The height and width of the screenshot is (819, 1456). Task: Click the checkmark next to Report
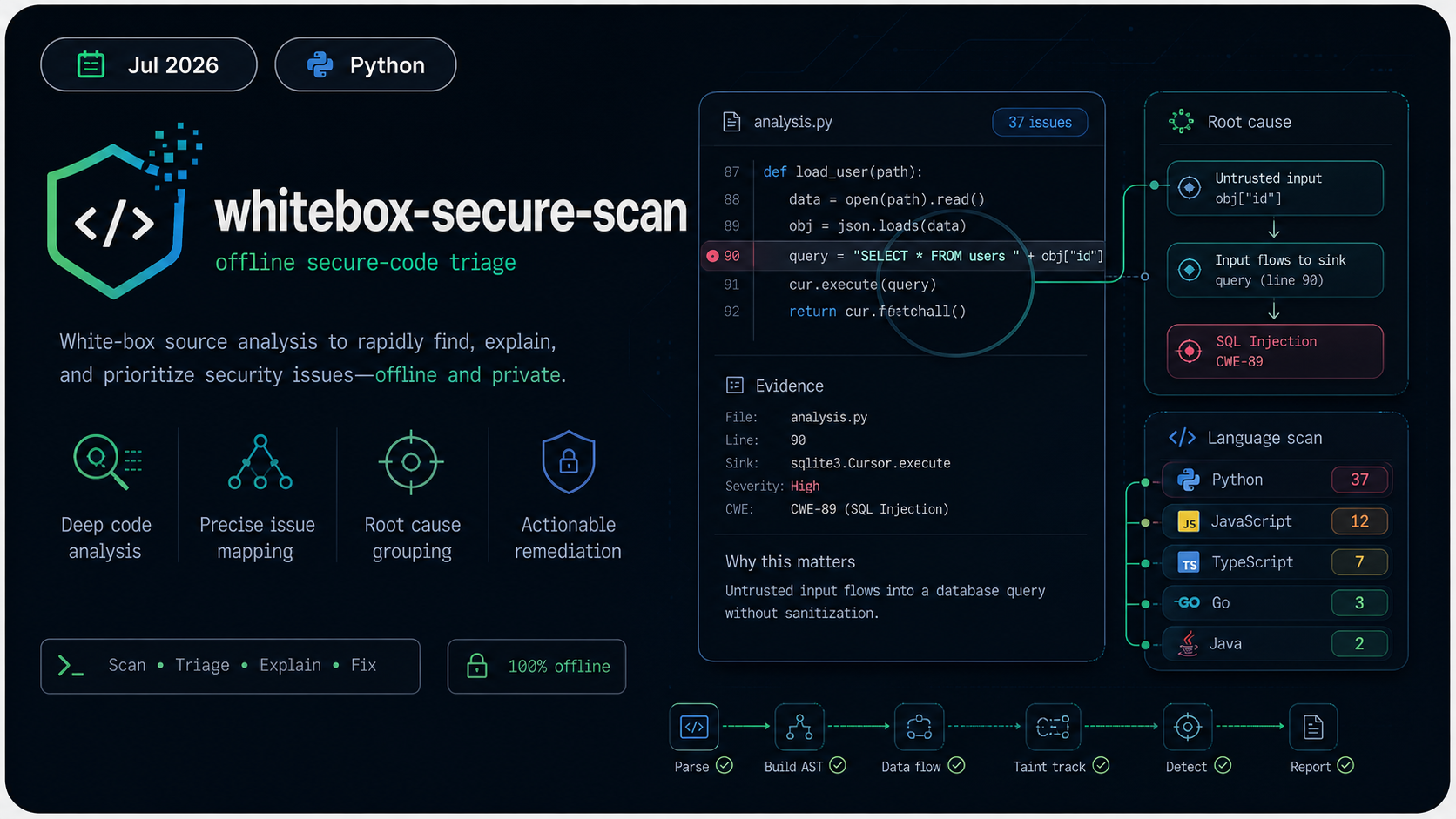pyautogui.click(x=1345, y=765)
